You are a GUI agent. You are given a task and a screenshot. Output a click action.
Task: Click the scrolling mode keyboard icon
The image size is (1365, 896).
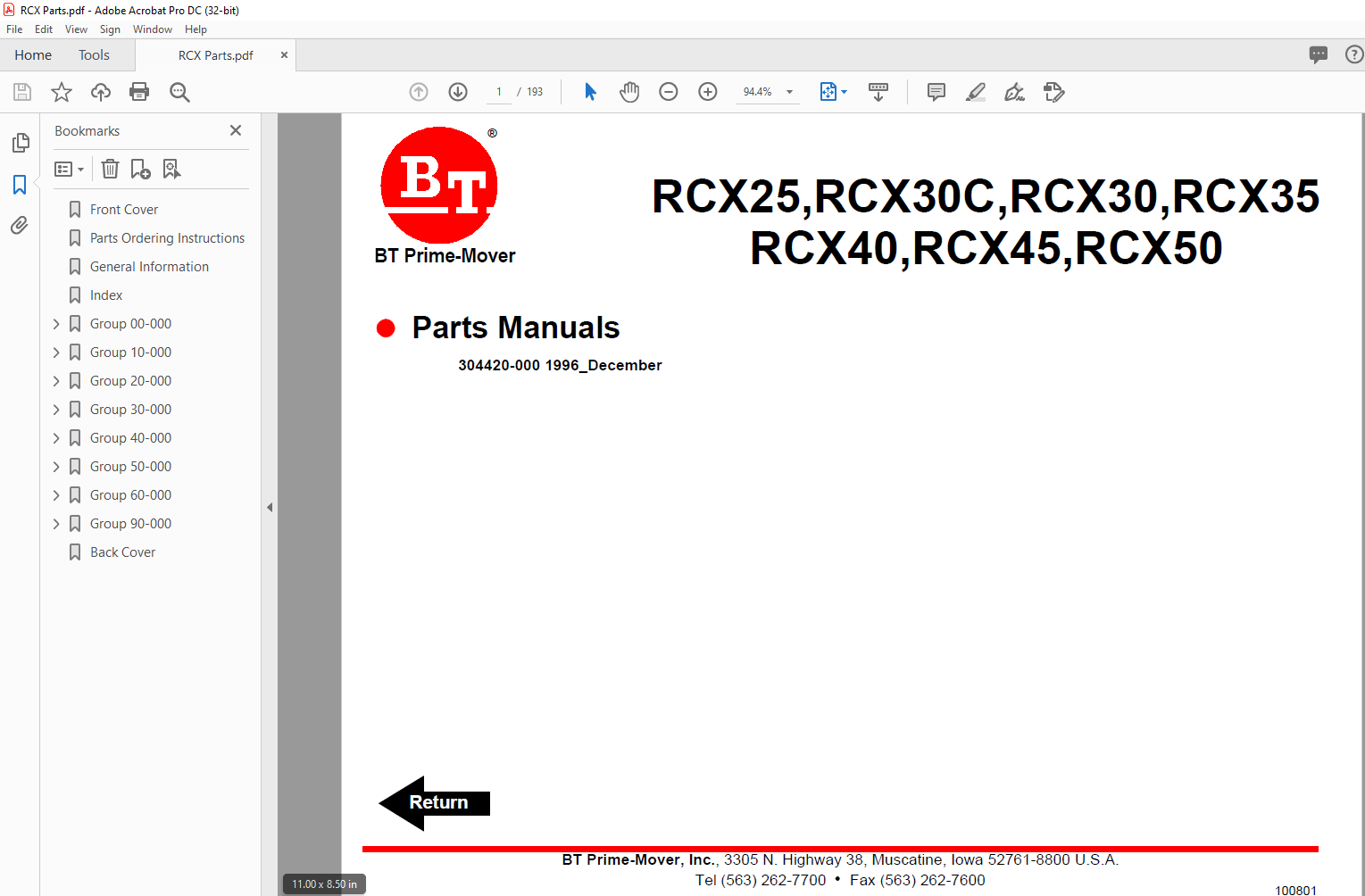878,92
